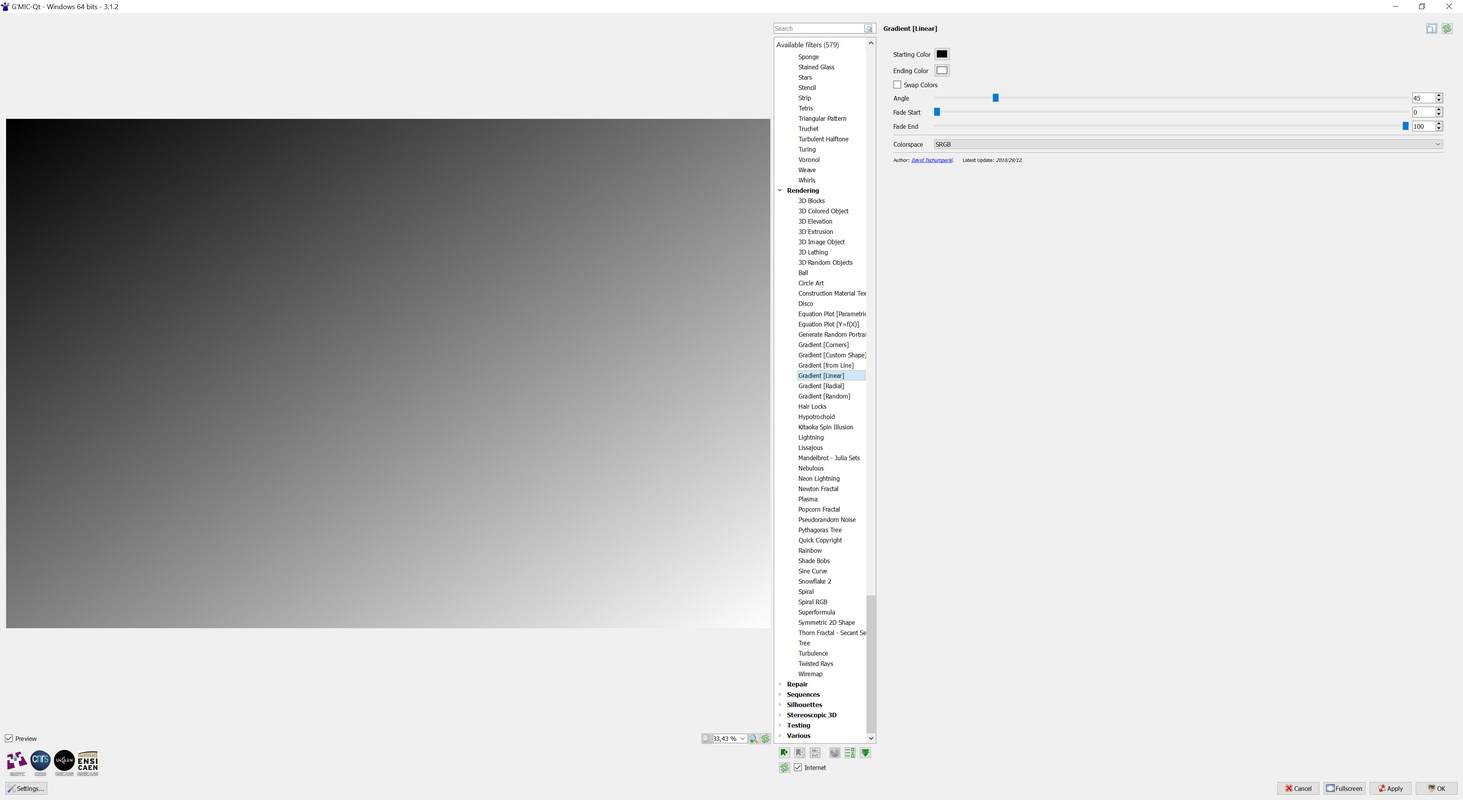Select the Stained Glass filter

pyautogui.click(x=816, y=67)
